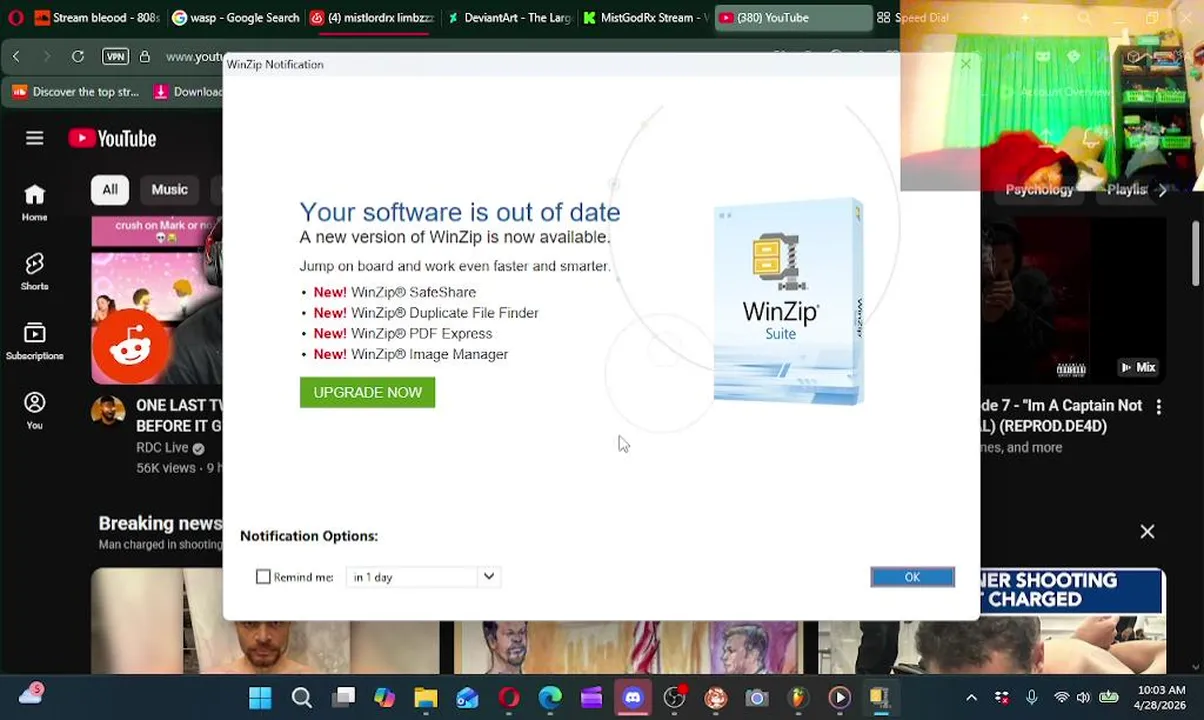Select the All filter chip
This screenshot has width=1204, height=720.
[x=109, y=189]
